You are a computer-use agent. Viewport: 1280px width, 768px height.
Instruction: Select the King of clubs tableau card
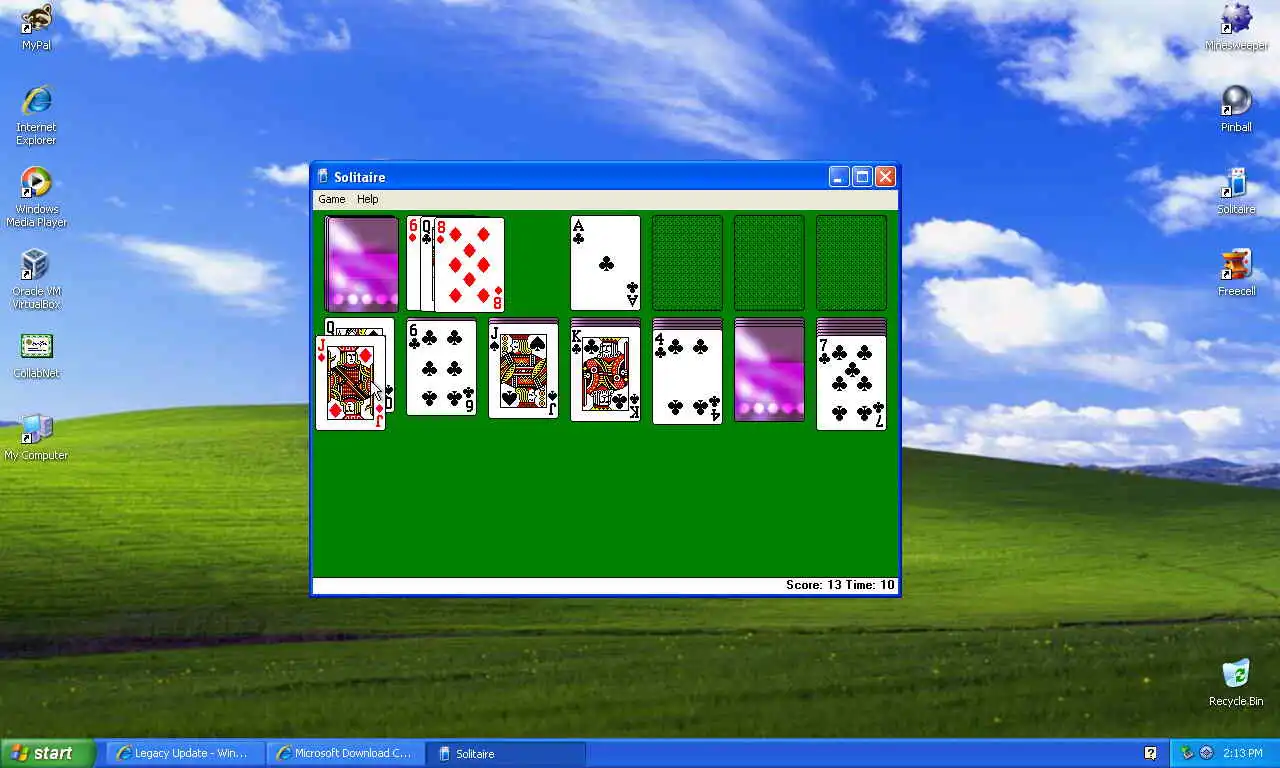[605, 375]
